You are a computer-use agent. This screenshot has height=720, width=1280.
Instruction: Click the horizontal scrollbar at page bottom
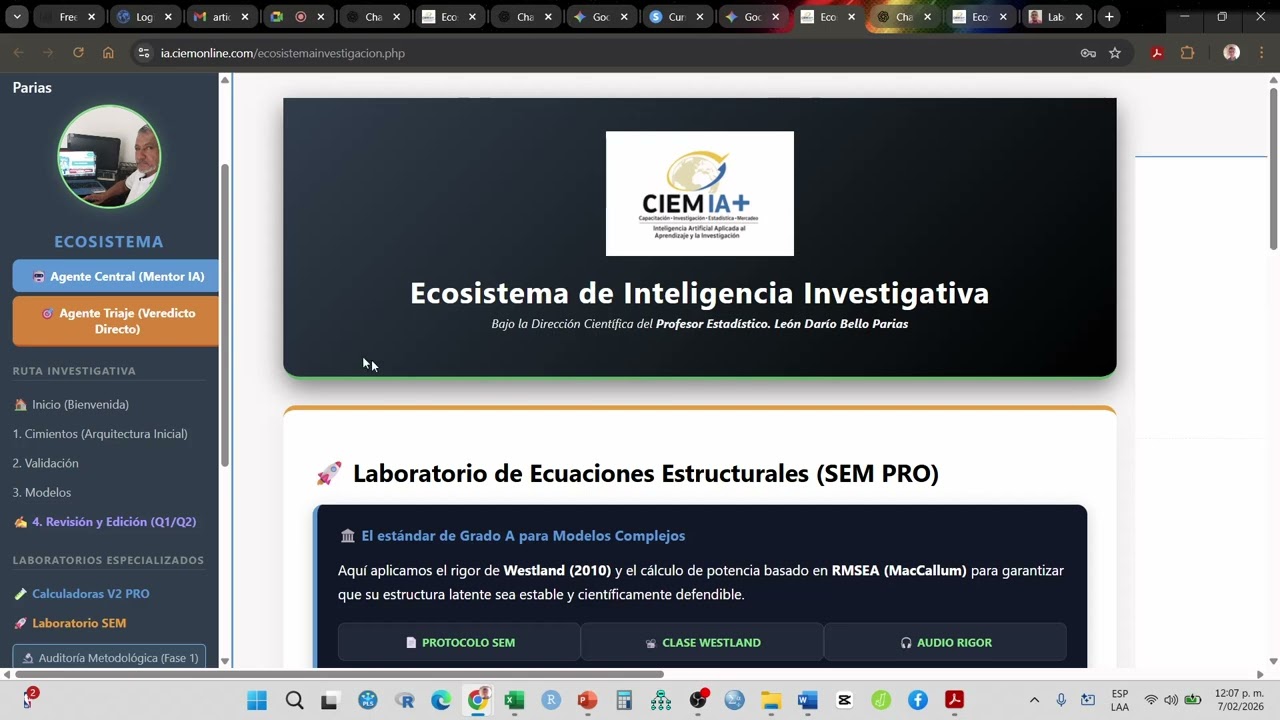pyautogui.click(x=340, y=674)
